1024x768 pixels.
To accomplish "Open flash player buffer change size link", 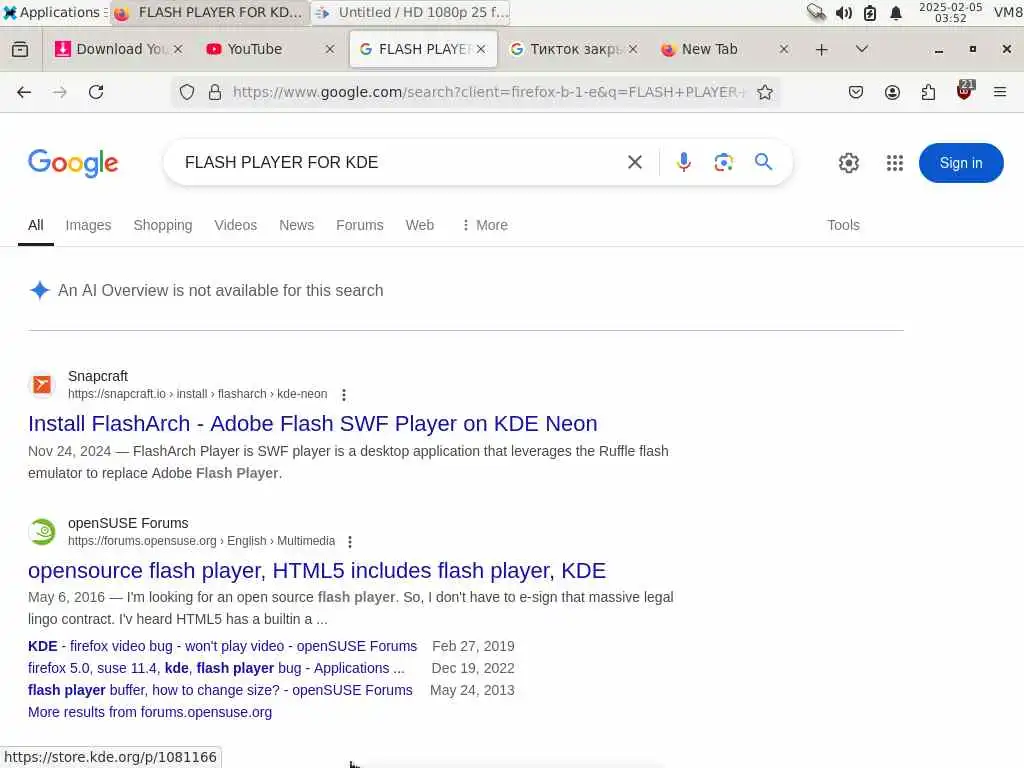I will [220, 690].
